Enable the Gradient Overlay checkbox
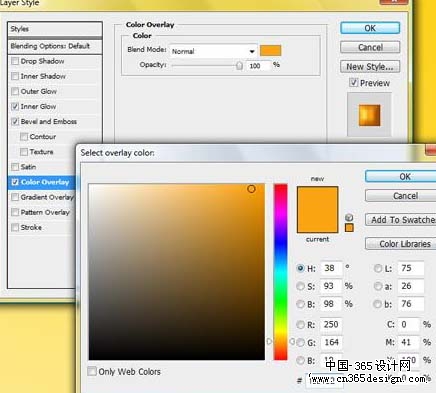 [x=15, y=197]
